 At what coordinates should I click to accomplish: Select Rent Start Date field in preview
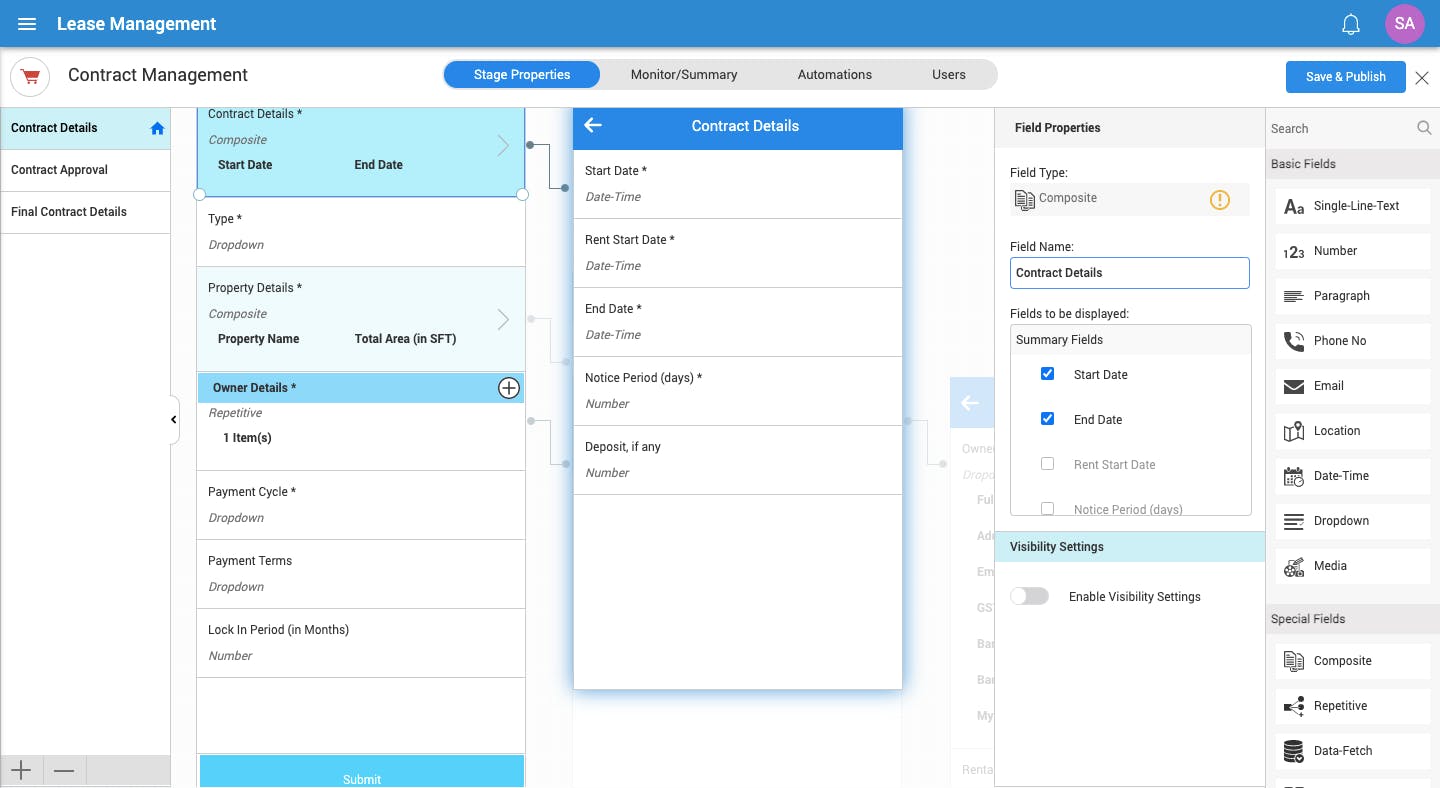738,253
